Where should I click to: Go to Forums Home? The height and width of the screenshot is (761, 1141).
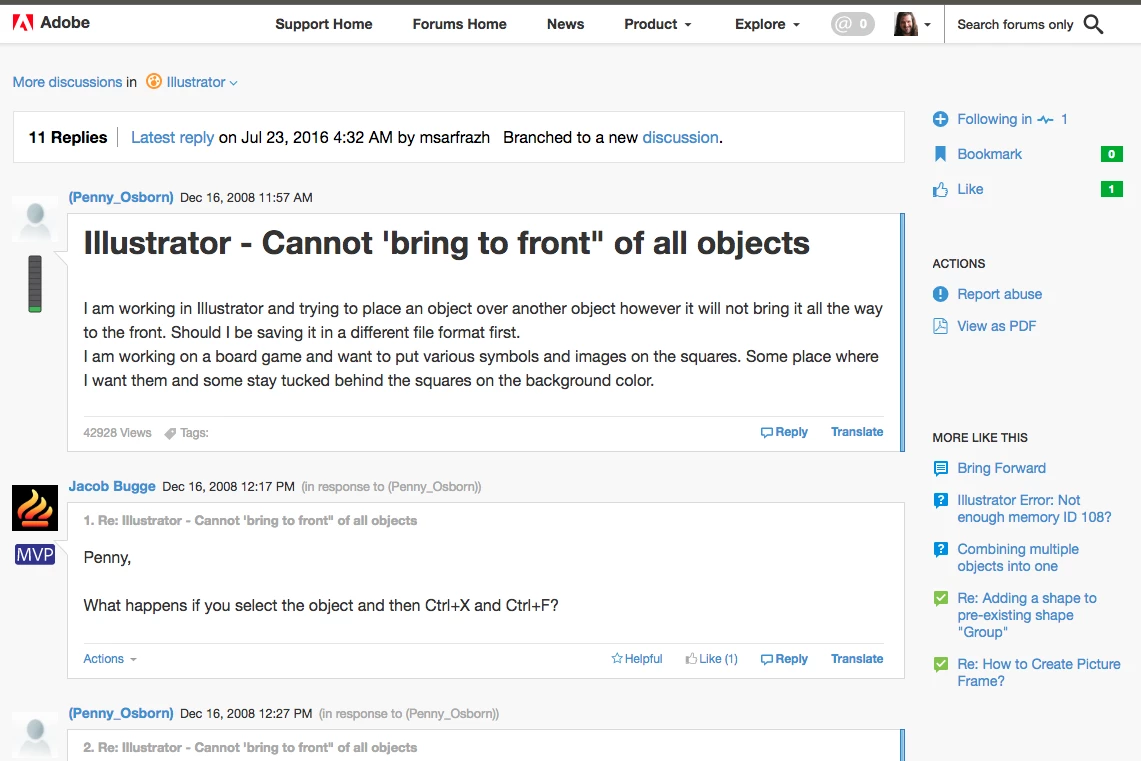(x=459, y=24)
